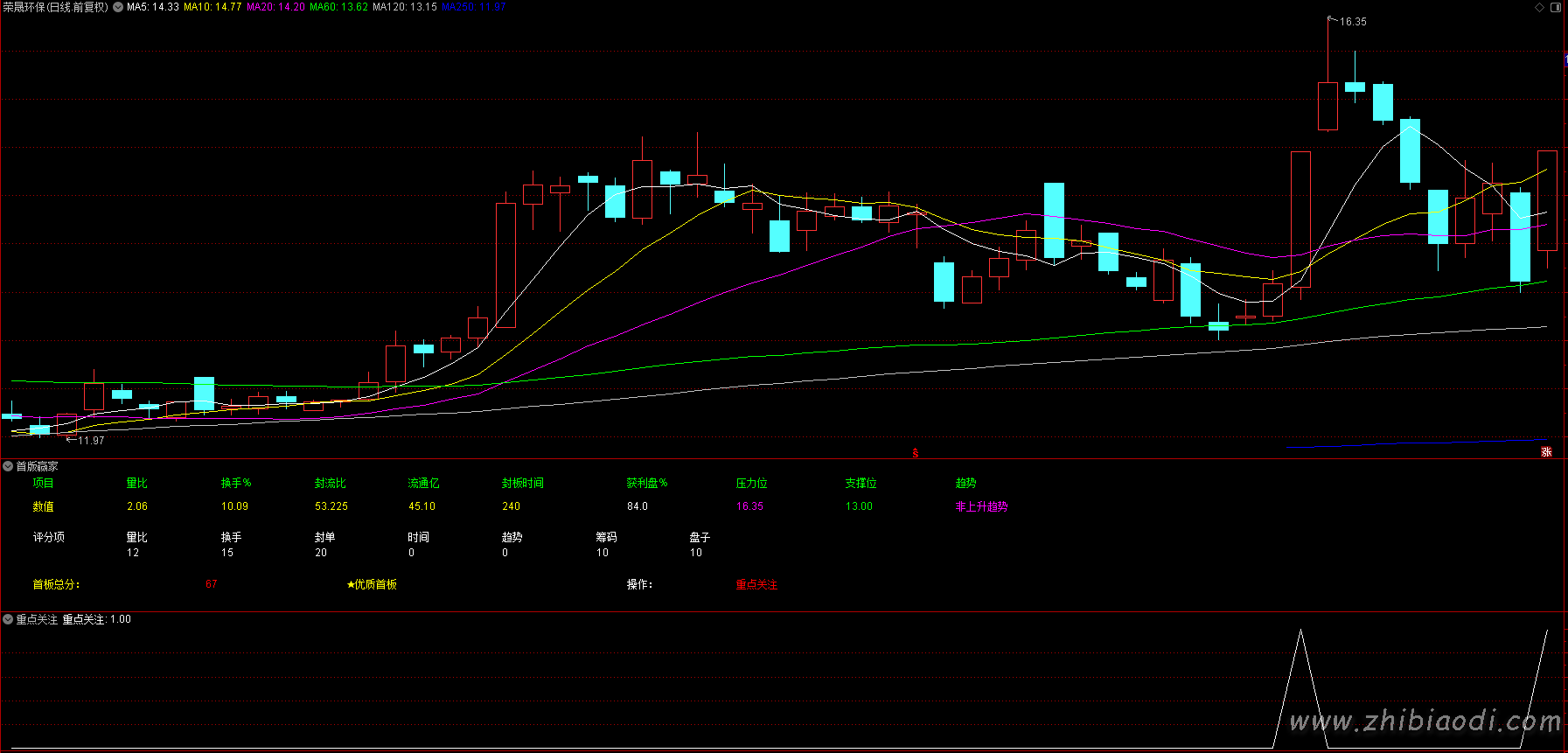Click the MA120 moving average label
The height and width of the screenshot is (753, 1568).
coord(404,7)
